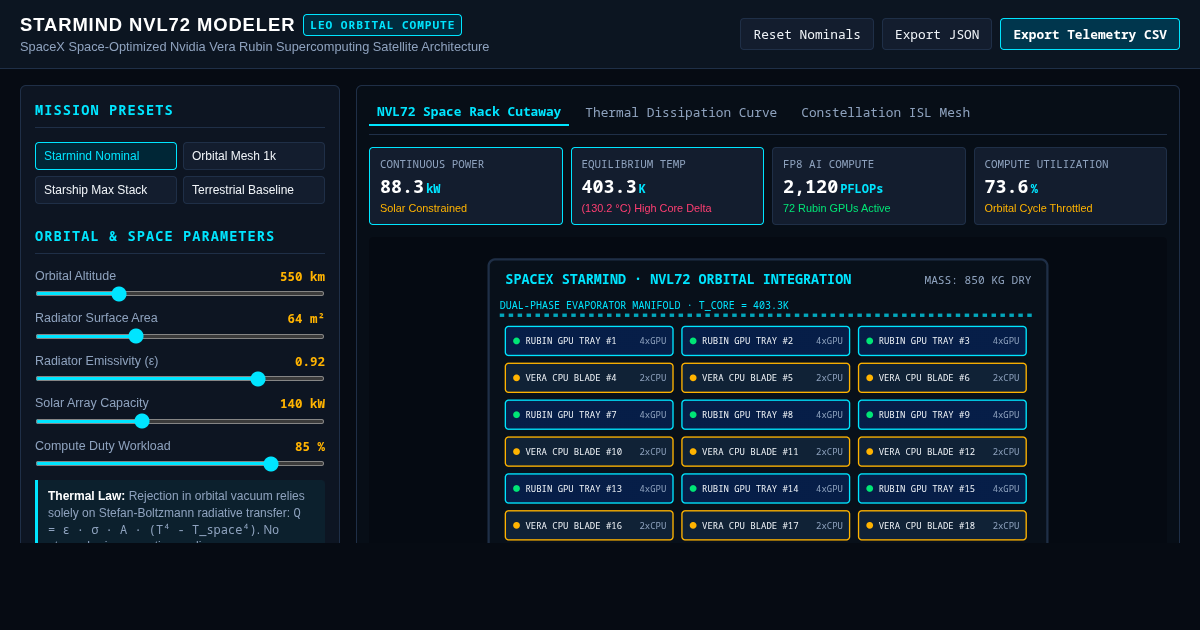The height and width of the screenshot is (630, 1200).
Task: Click the Orbital & Space Parameters heading
Action: coord(155,236)
